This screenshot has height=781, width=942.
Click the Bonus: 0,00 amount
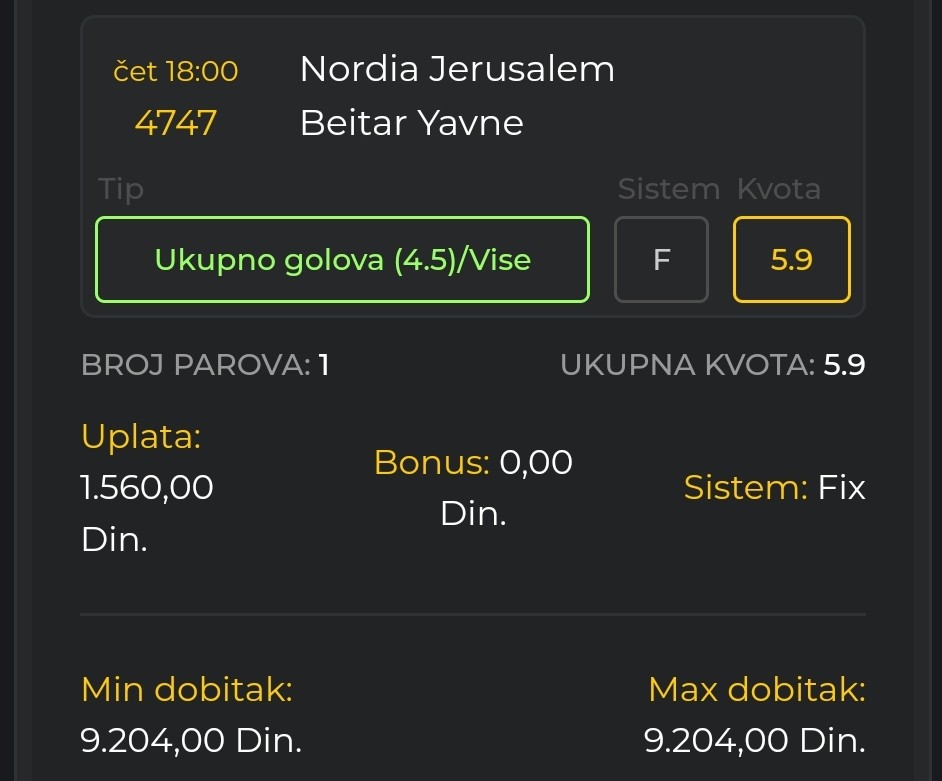(x=473, y=463)
